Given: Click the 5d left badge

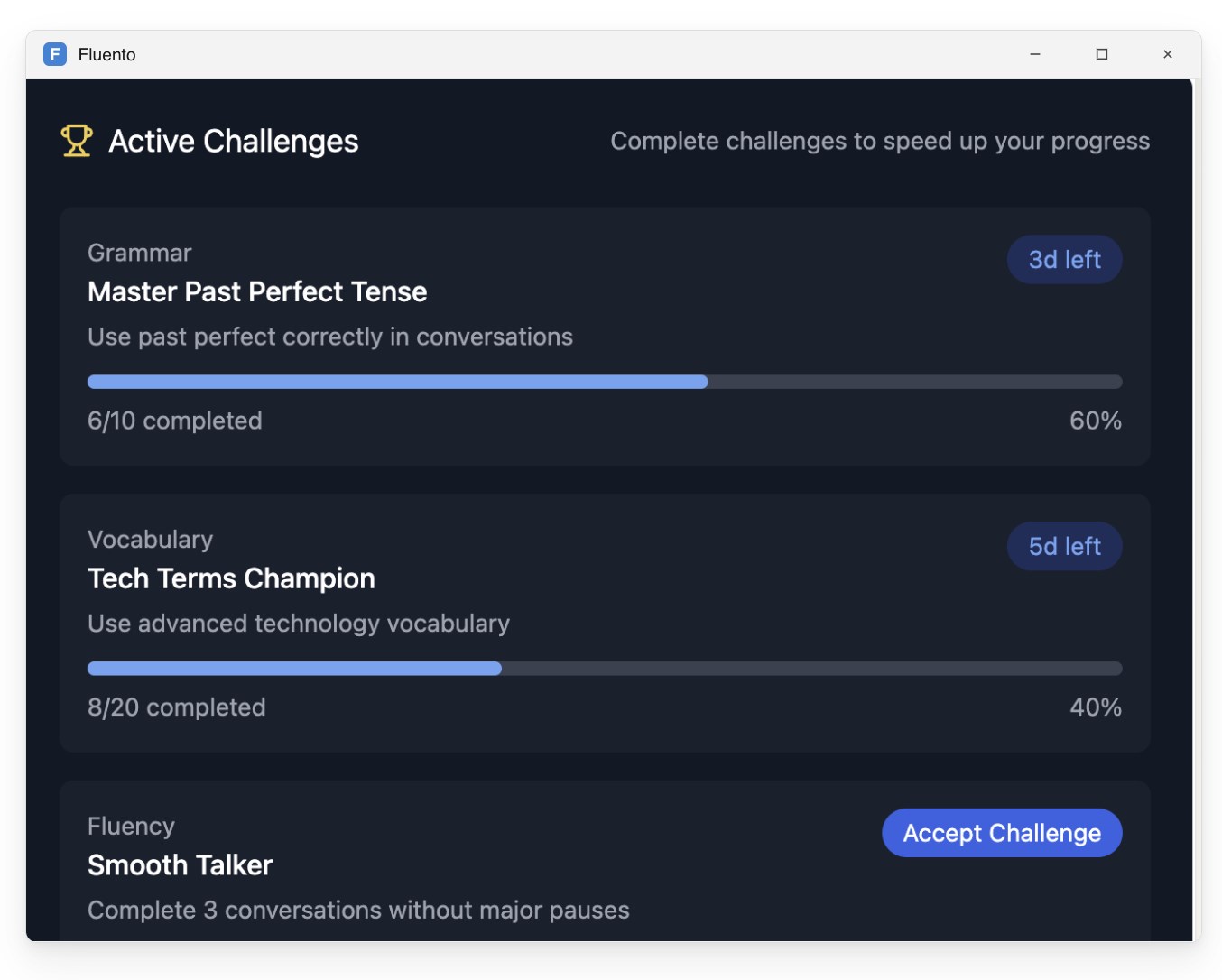Looking at the screenshot, I should click(1064, 547).
